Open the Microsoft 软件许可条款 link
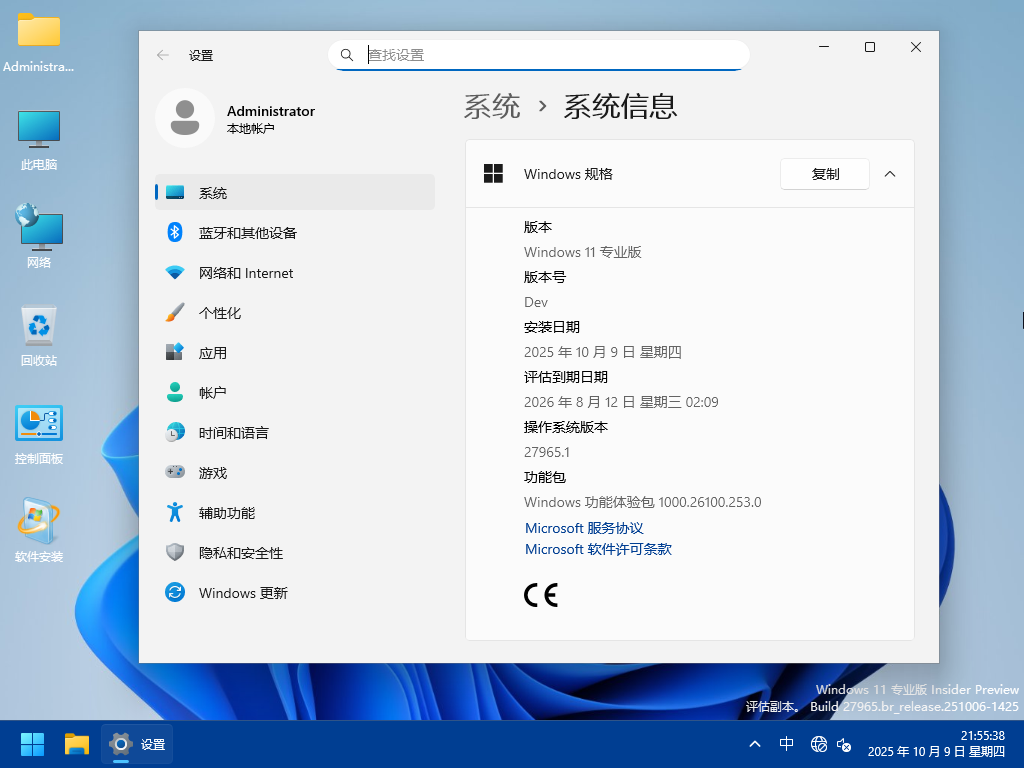This screenshot has width=1024, height=768. pyautogui.click(x=598, y=549)
